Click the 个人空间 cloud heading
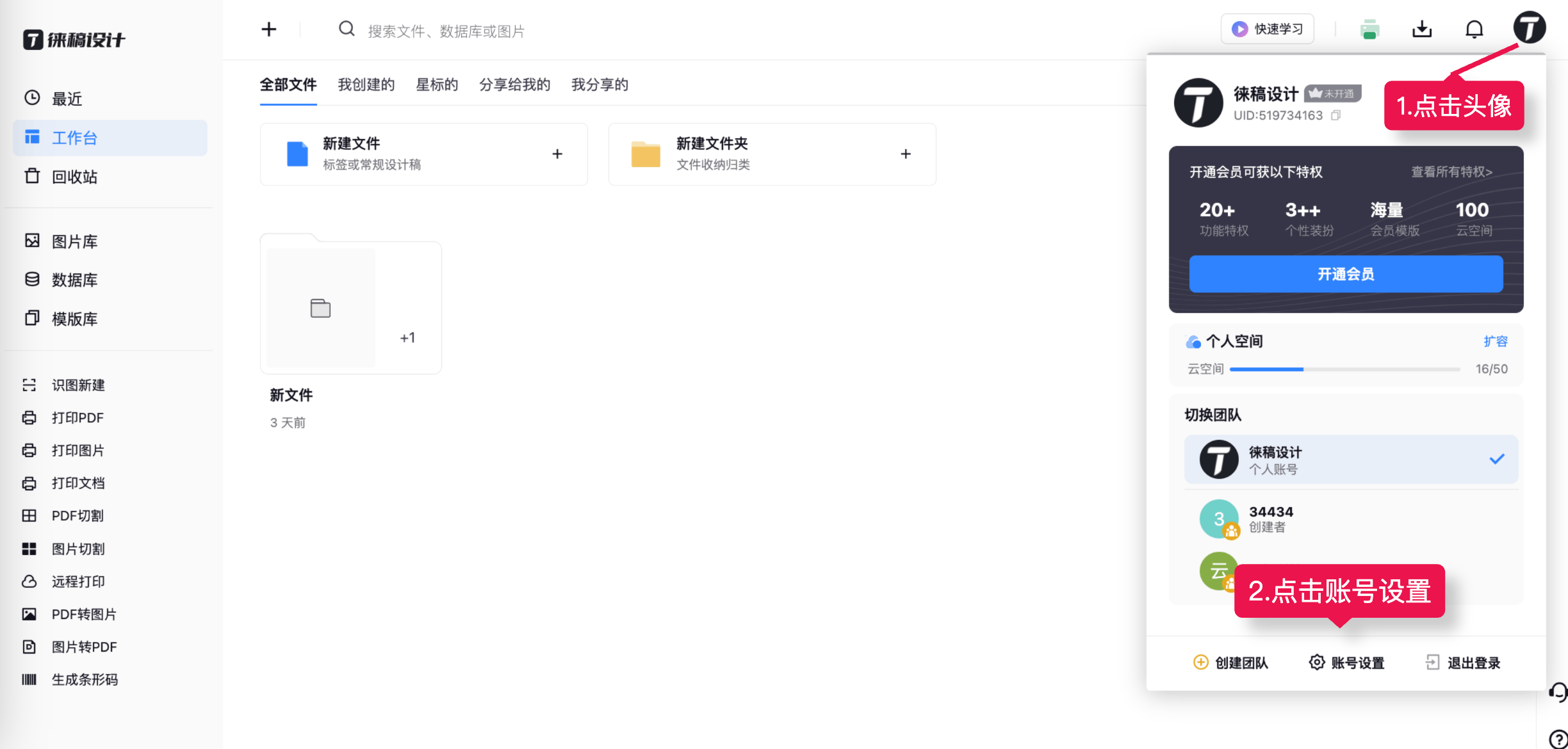 1224,341
